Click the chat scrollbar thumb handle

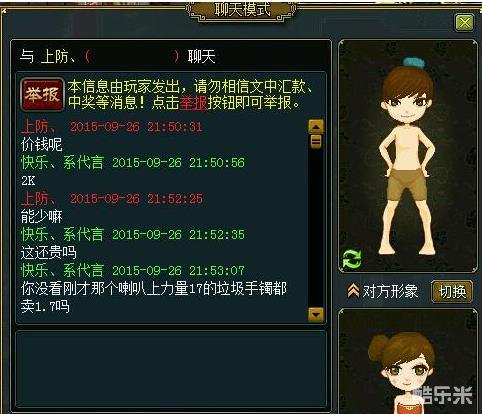pos(316,141)
